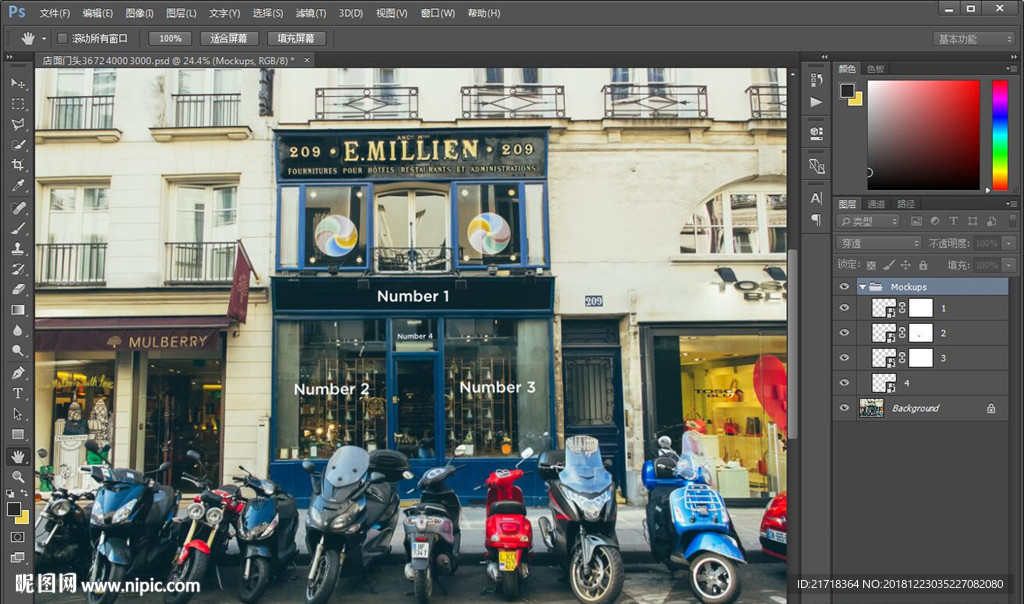Select the Rectangular Marquee tool
Screen dimensions: 1024x604
pos(18,104)
